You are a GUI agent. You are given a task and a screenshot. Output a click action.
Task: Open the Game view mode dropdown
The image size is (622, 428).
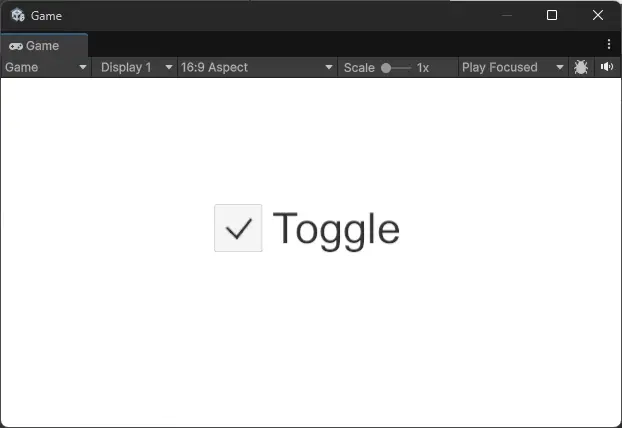46,67
